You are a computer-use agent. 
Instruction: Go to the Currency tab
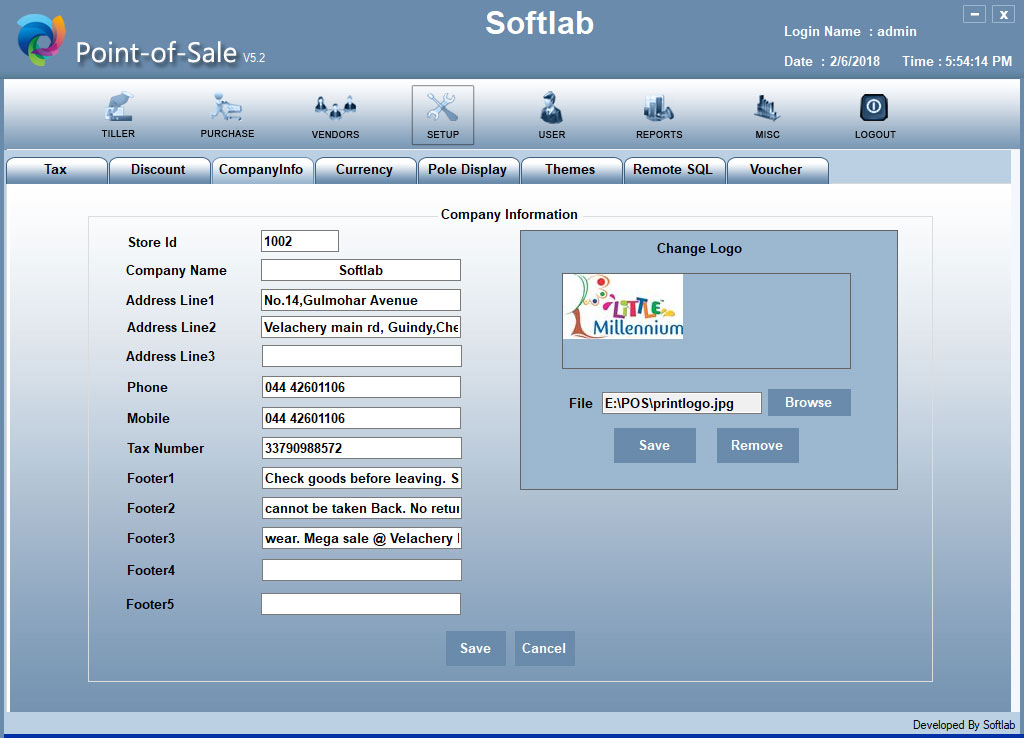(364, 170)
